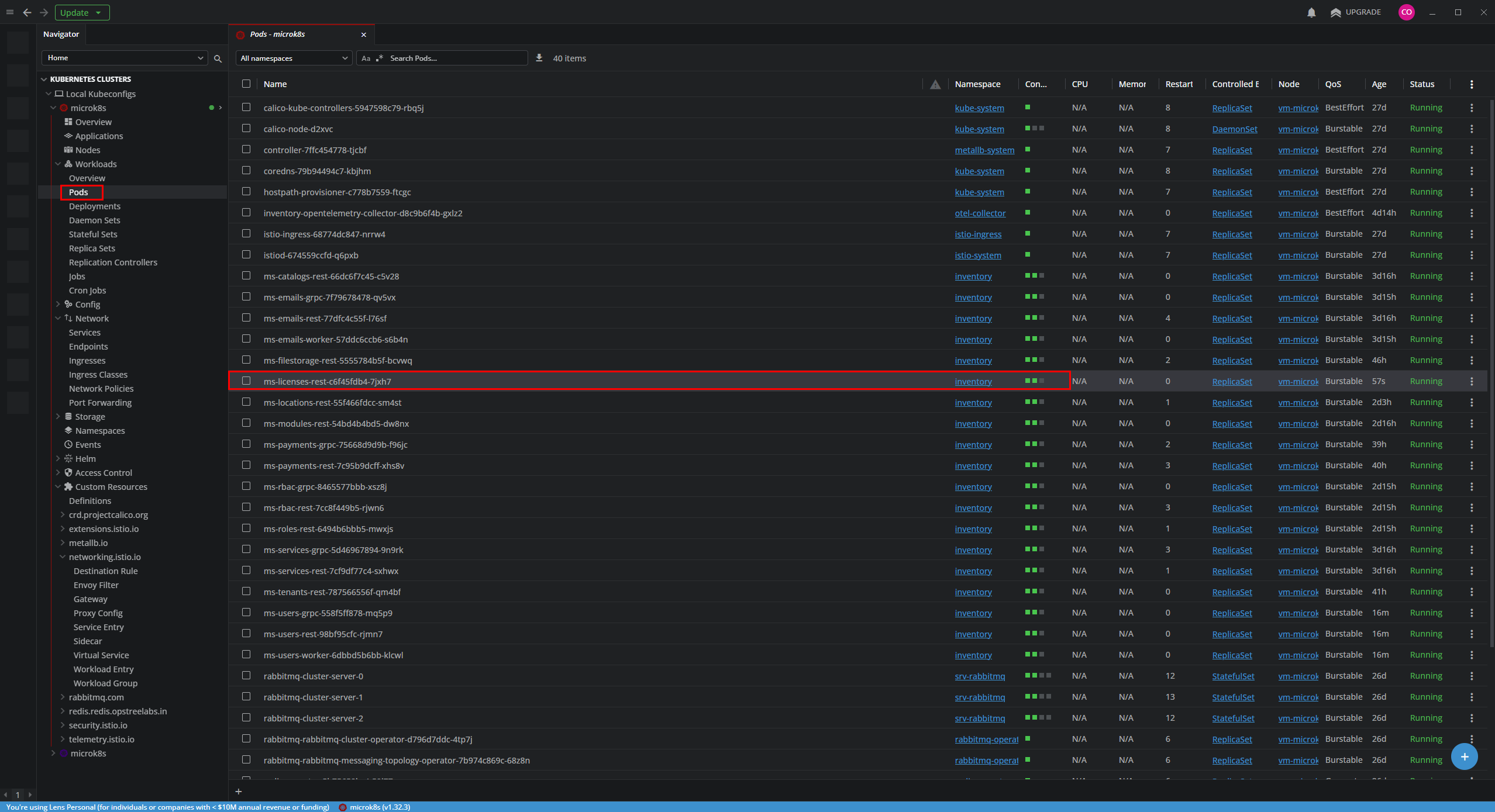Click the warning triangle column header

(935, 84)
